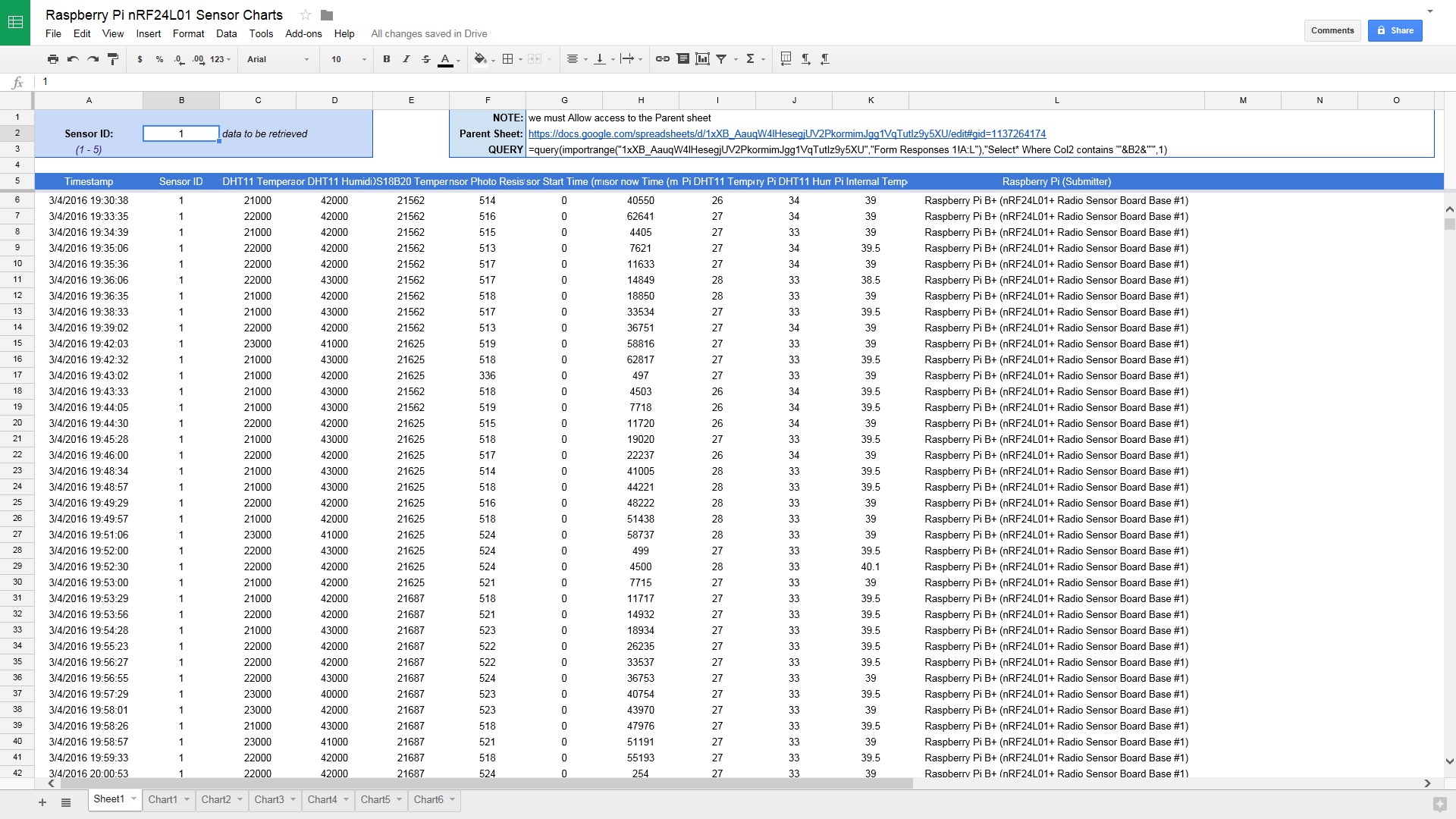Open the number format 123 dropdown
Screen dimensions: 1456x819
tap(221, 59)
